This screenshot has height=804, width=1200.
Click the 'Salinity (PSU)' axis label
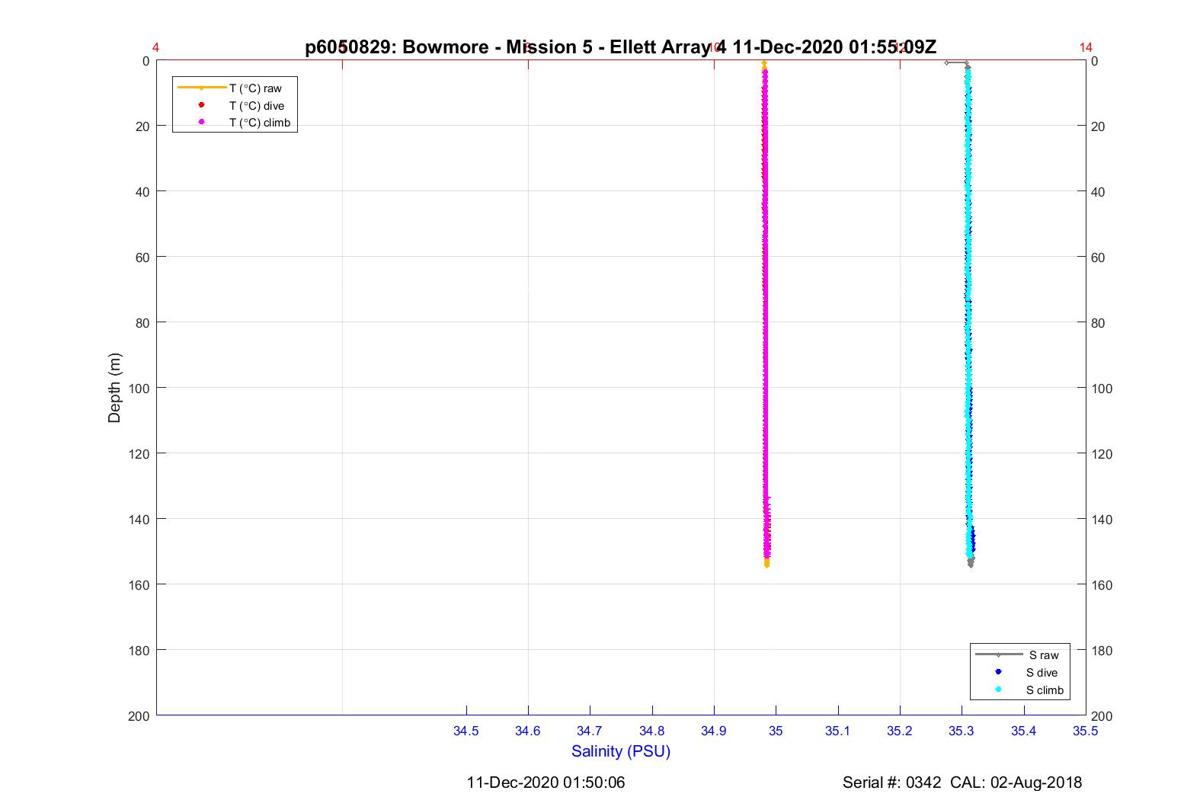coord(621,751)
